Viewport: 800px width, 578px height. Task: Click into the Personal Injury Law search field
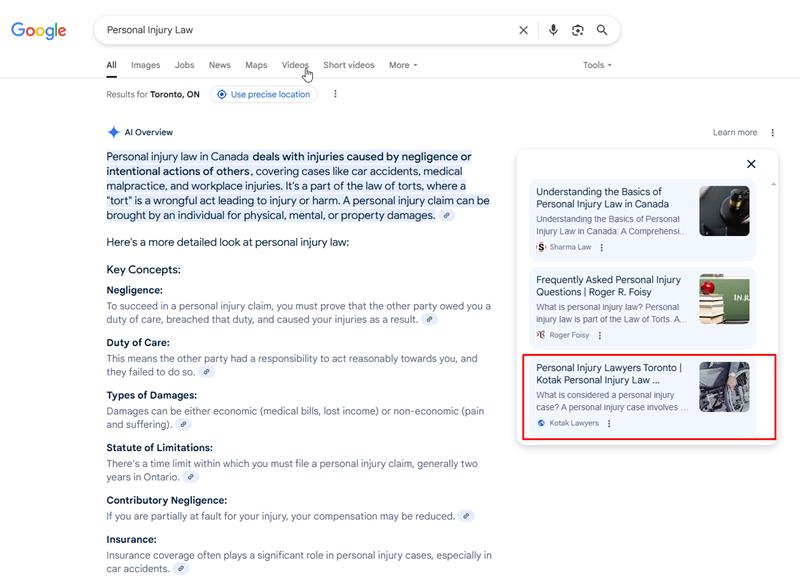coord(300,30)
